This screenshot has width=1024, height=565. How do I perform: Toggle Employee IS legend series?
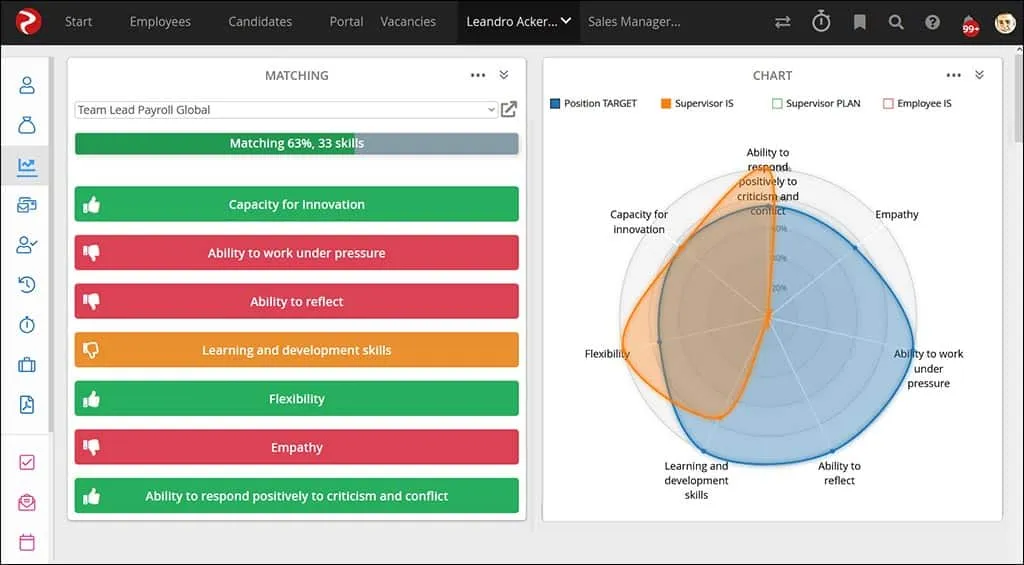point(917,104)
